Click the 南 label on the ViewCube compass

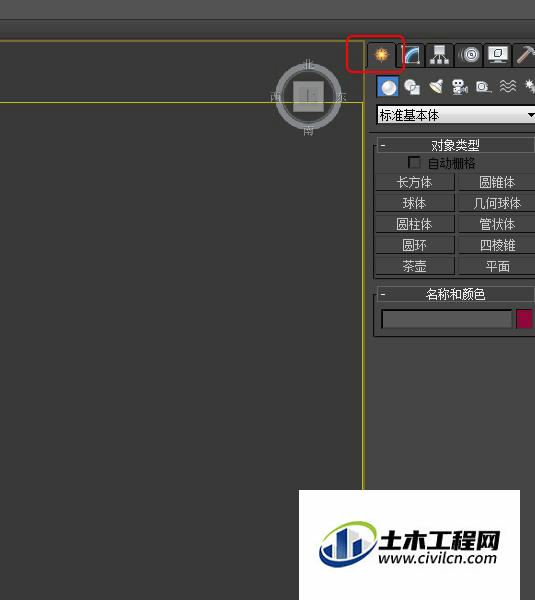(x=308, y=131)
